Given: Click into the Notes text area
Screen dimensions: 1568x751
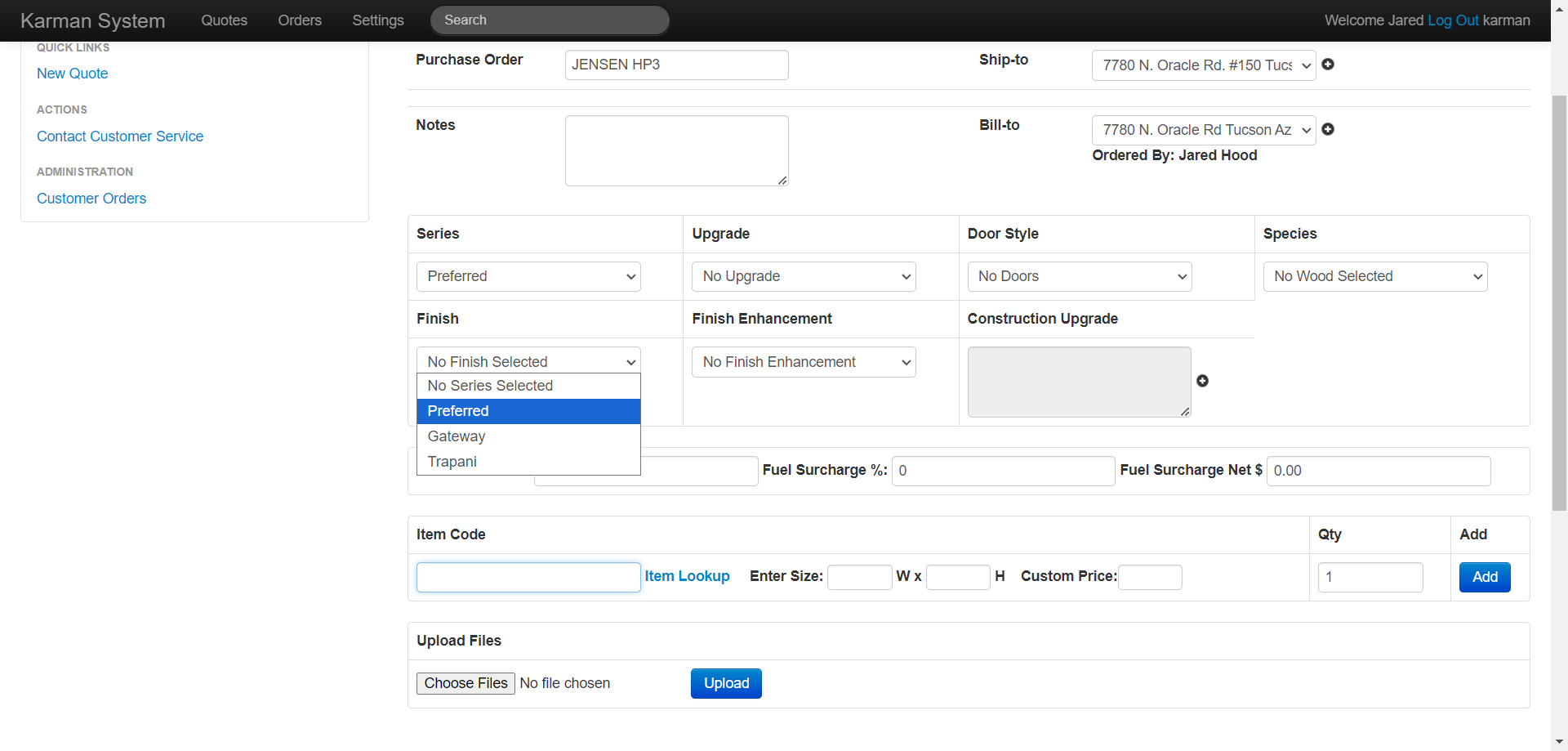Looking at the screenshot, I should coord(676,150).
